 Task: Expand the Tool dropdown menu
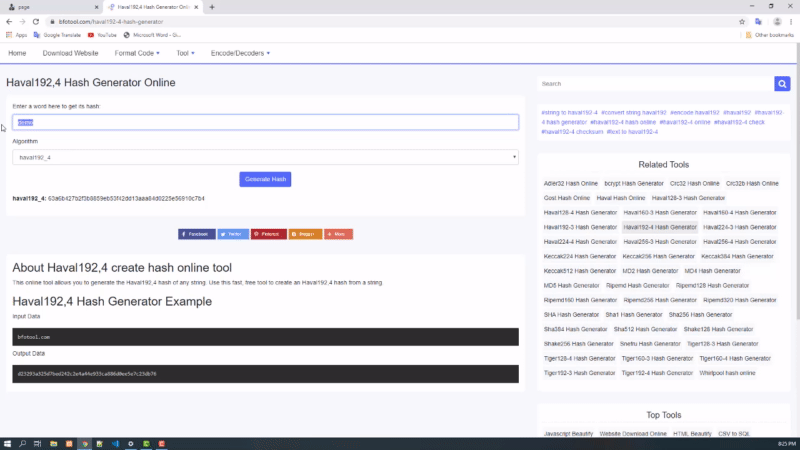(185, 53)
